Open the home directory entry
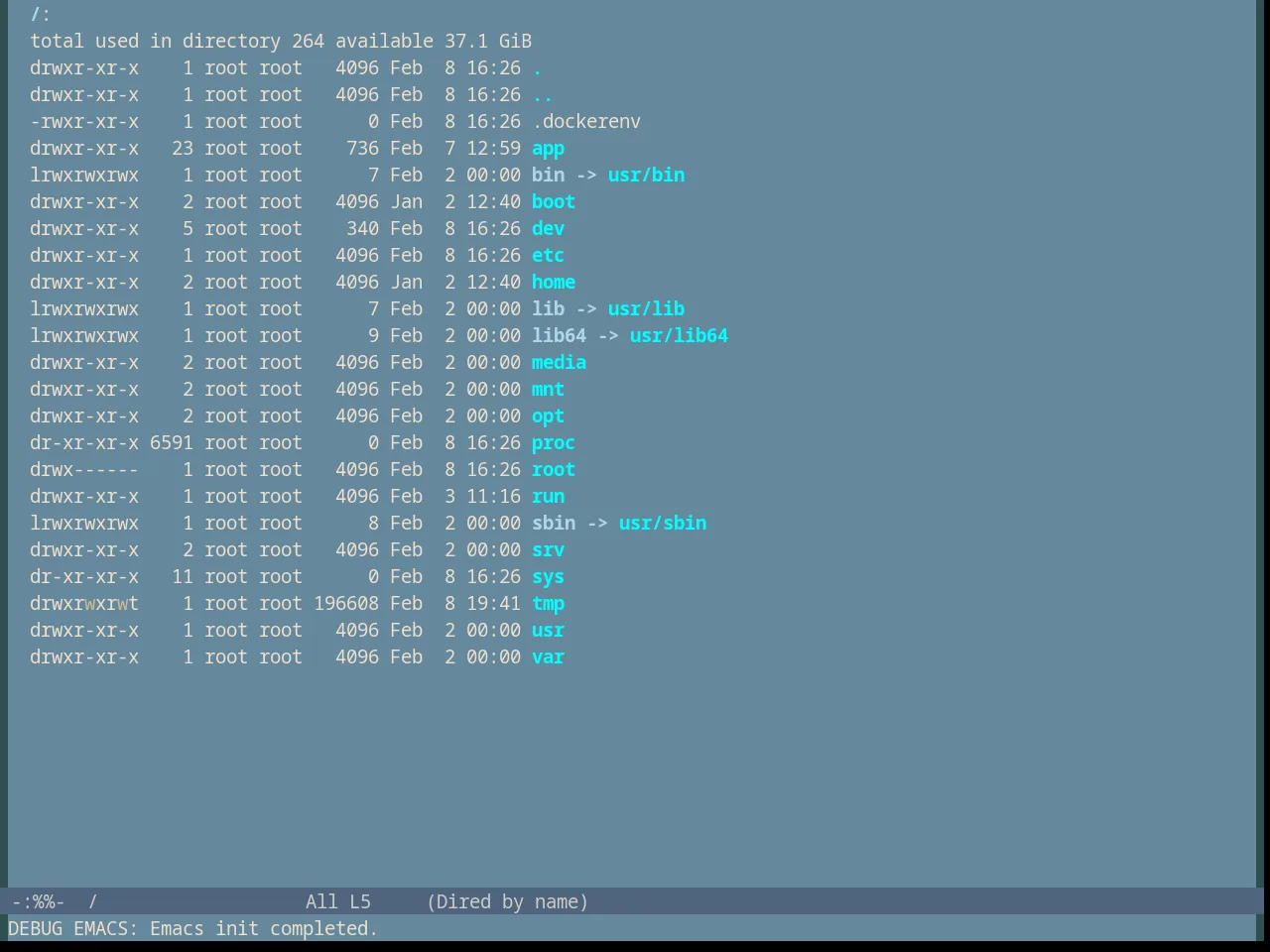The height and width of the screenshot is (952, 1270). pyautogui.click(x=554, y=283)
